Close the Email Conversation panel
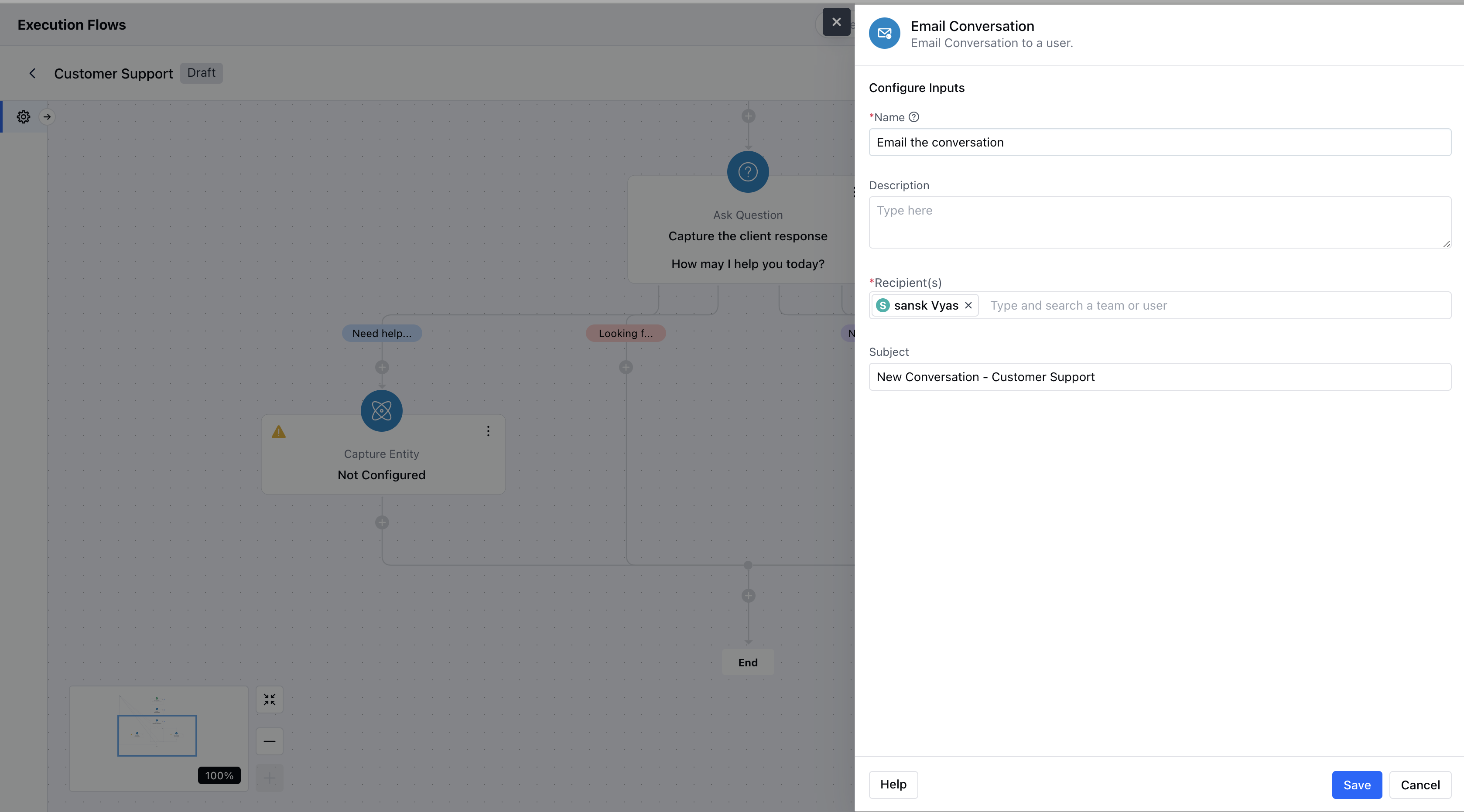 pyautogui.click(x=836, y=22)
